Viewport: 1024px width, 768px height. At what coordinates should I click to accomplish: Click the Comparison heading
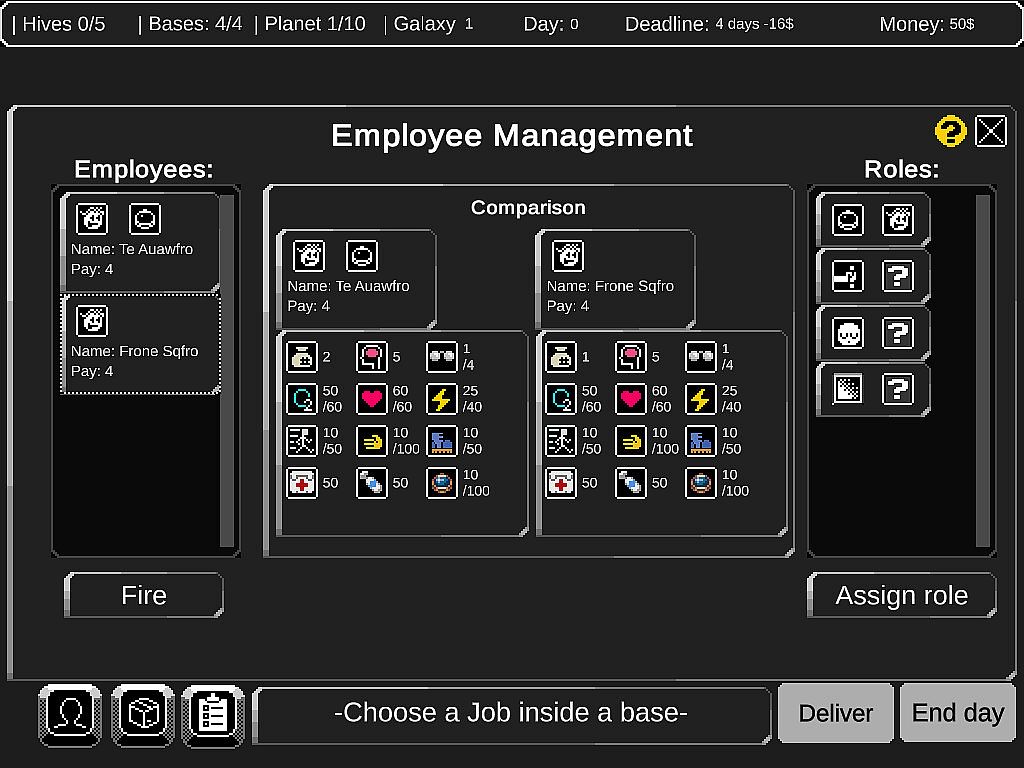point(528,208)
